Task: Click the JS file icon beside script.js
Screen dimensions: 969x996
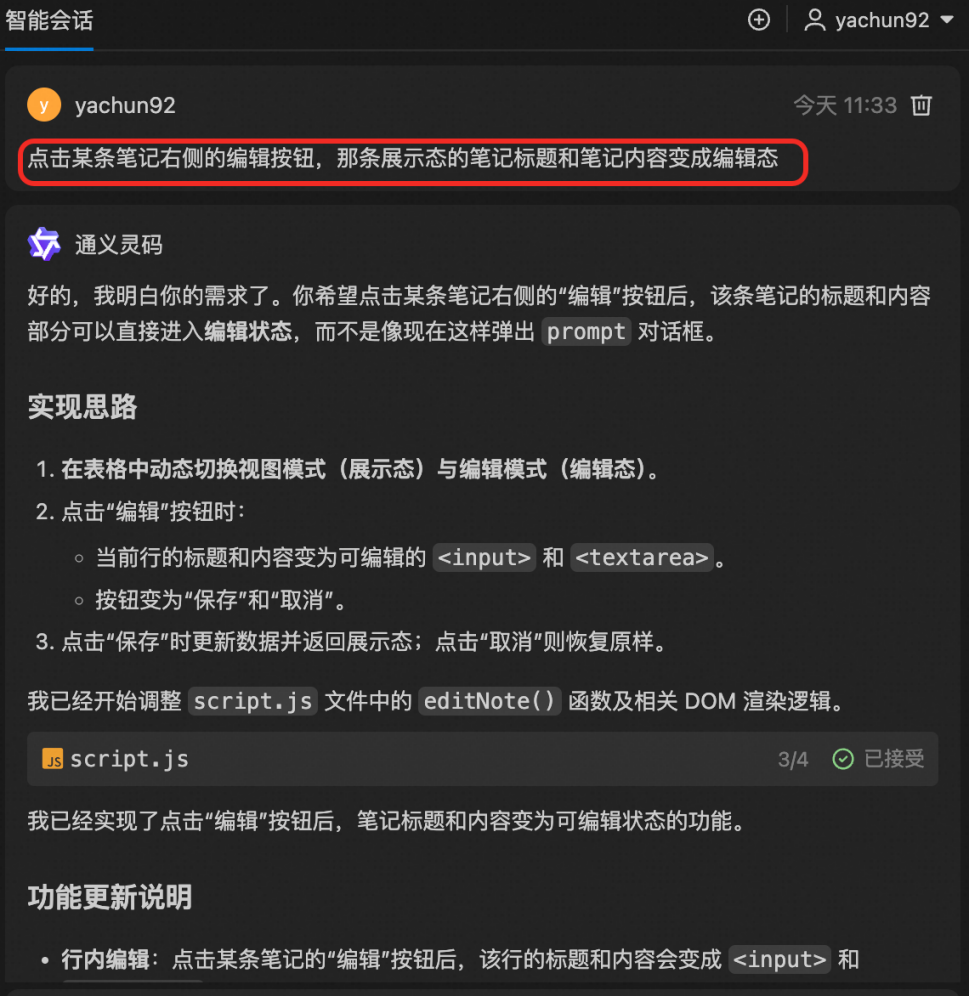Action: [52, 758]
